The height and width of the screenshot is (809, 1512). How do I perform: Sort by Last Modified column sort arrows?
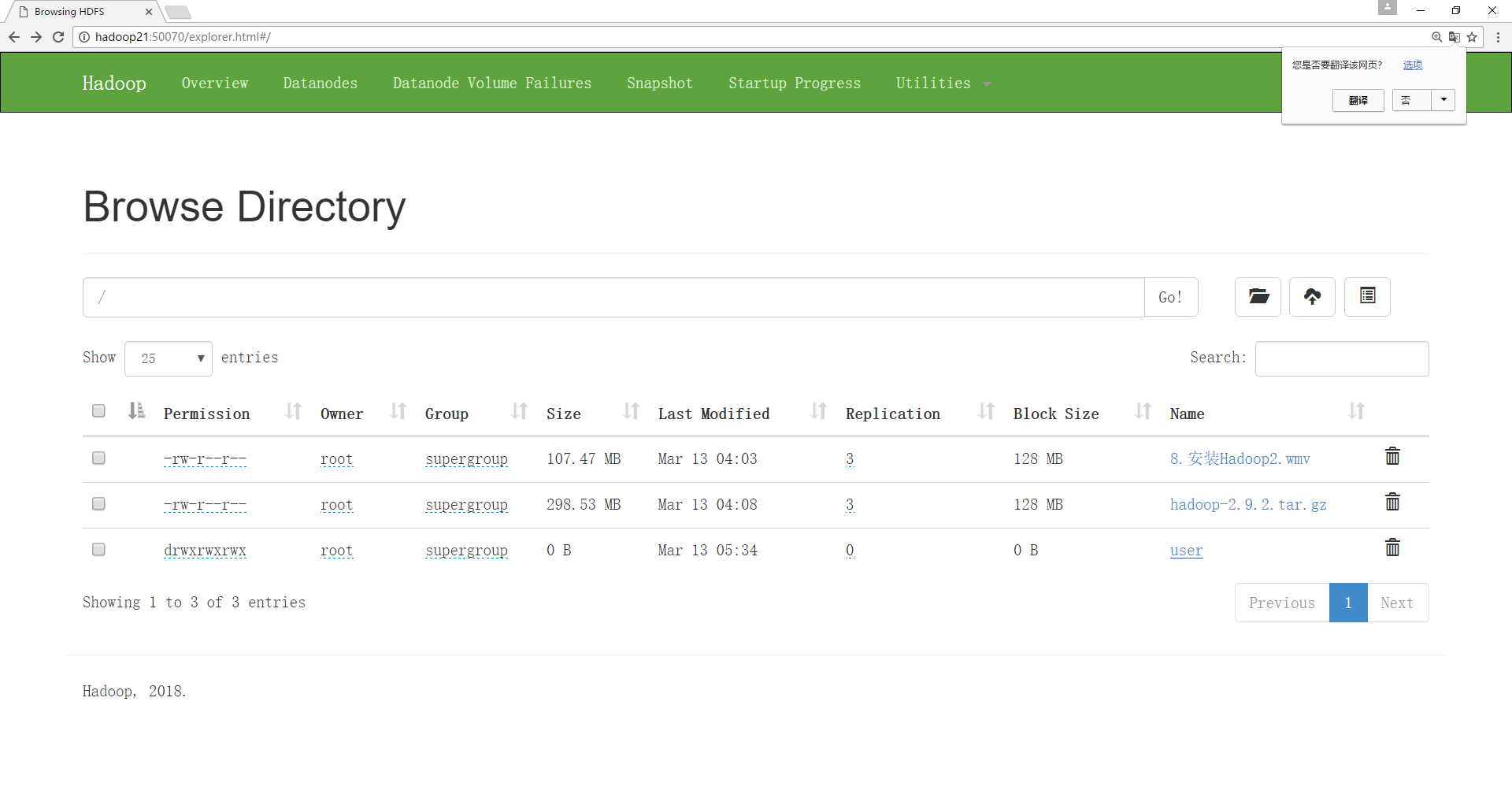pos(819,411)
